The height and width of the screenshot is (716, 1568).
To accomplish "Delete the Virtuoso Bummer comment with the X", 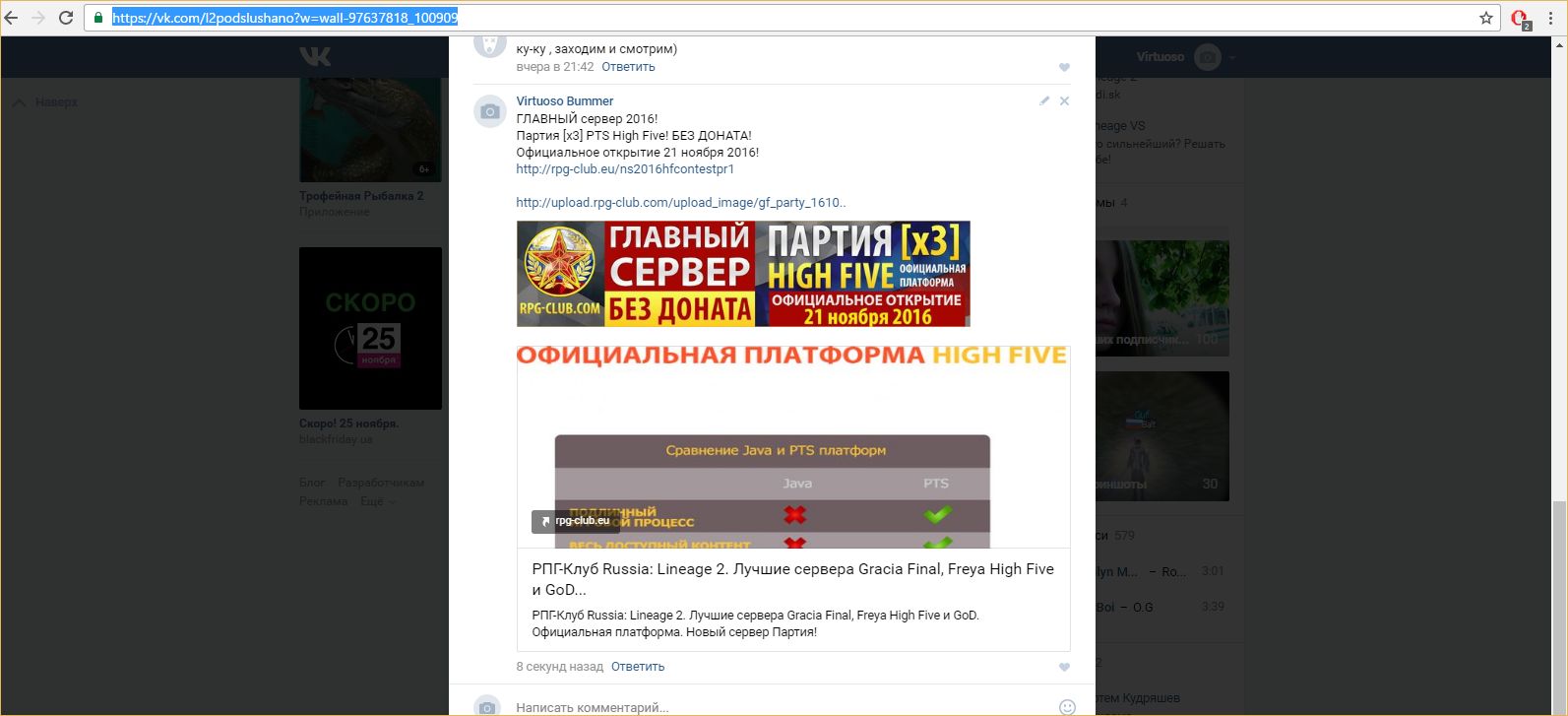I will click(1064, 100).
